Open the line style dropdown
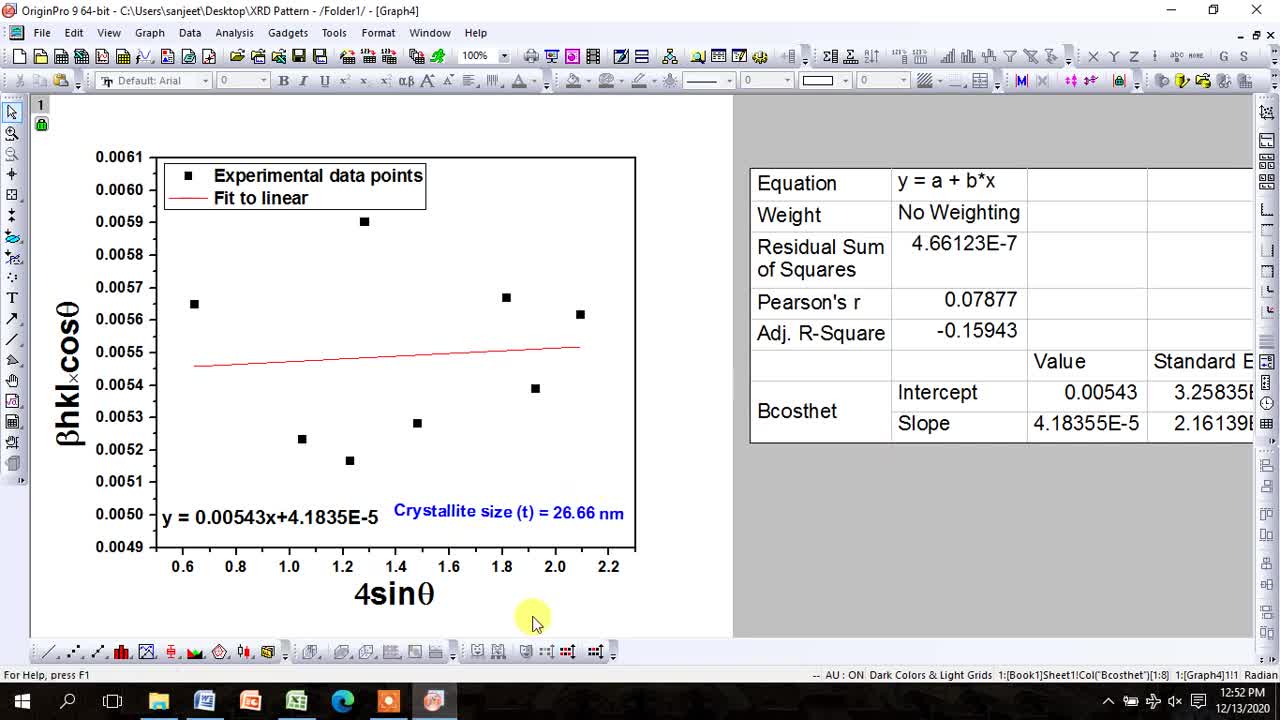The image size is (1280, 720). pyautogui.click(x=729, y=81)
